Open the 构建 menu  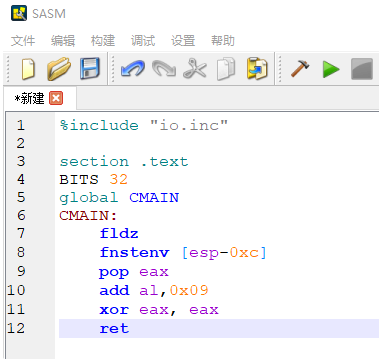(103, 41)
